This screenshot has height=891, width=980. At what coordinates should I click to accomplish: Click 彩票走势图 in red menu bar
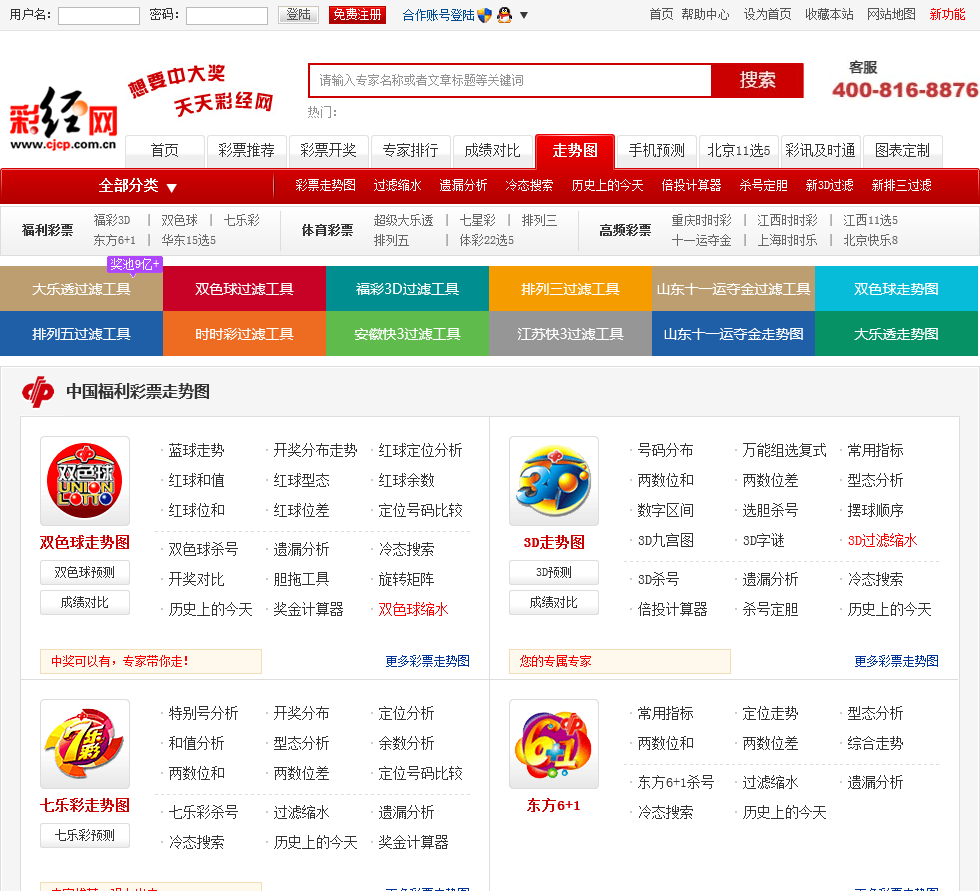[326, 186]
